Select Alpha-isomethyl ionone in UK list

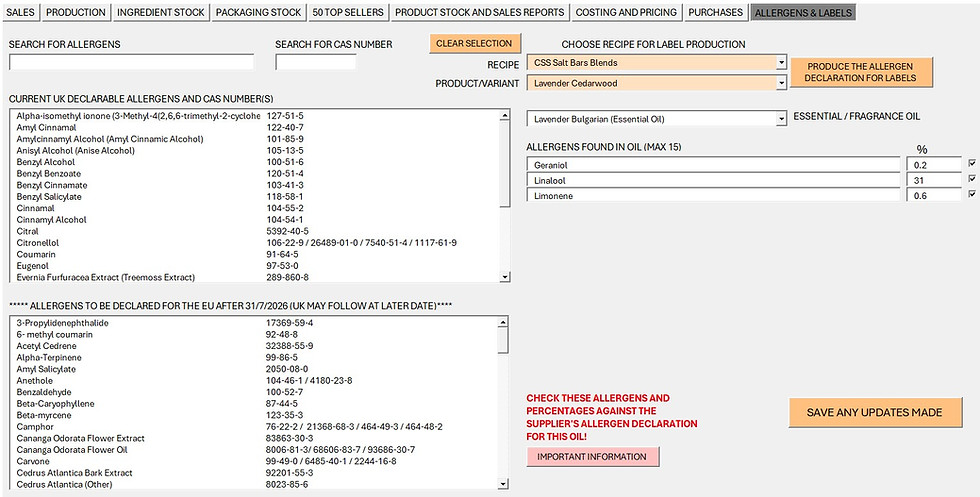tap(254, 116)
